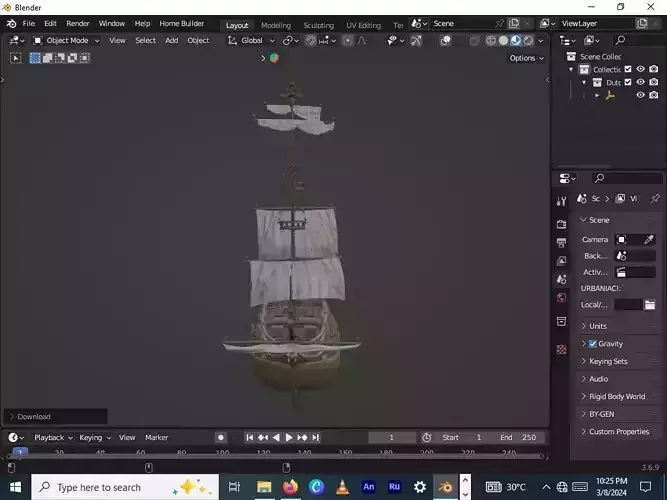Choose the Set selection mode icon

pos(35,58)
